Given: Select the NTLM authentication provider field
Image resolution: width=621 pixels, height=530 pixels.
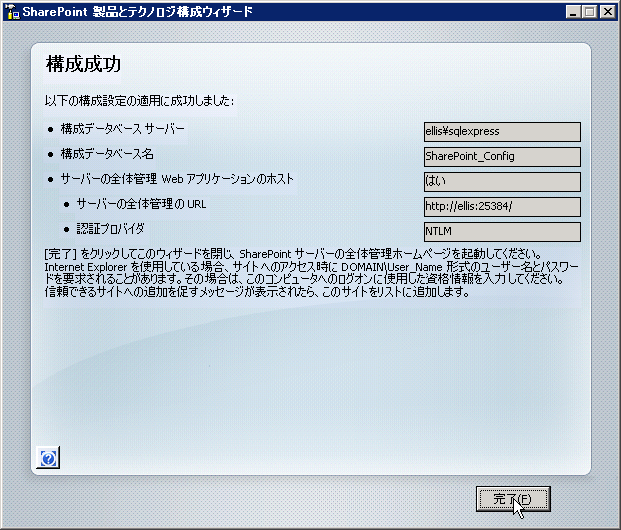Looking at the screenshot, I should [x=502, y=231].
